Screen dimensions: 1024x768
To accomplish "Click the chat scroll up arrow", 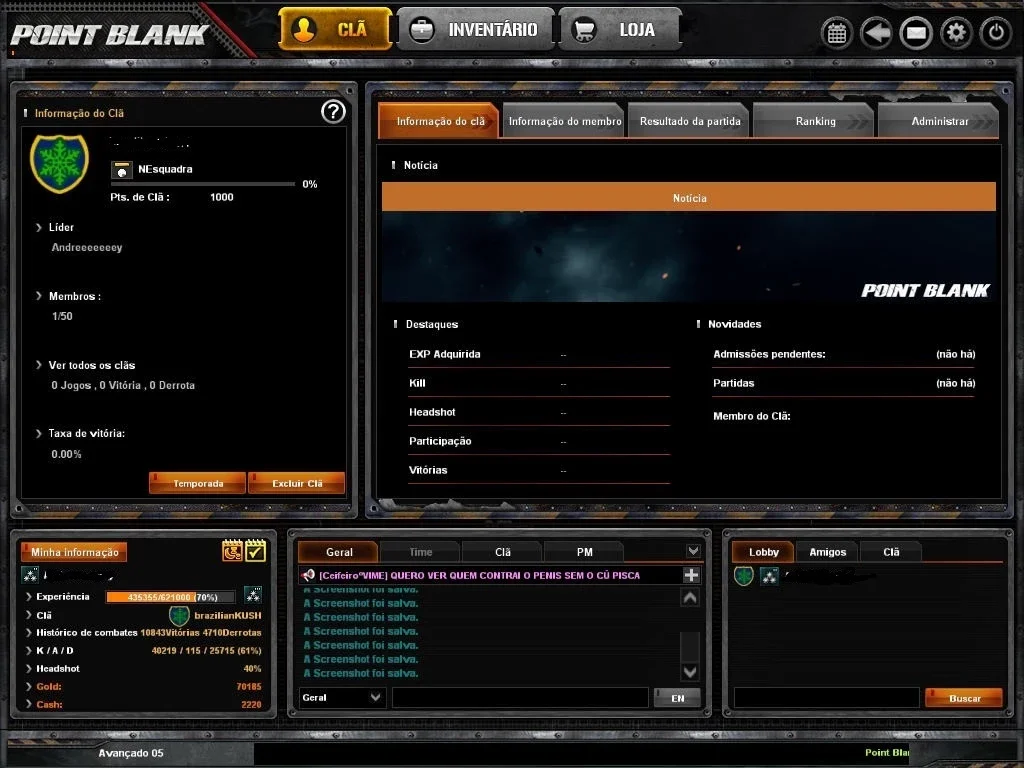I will coord(690,597).
